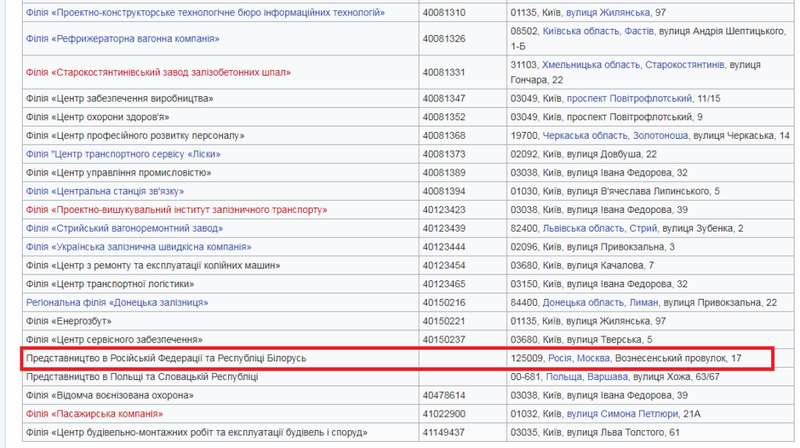Image resolution: width=800 pixels, height=448 pixels.
Task: Select text Філія «Центр транспортної логістики»
Action: [110, 284]
